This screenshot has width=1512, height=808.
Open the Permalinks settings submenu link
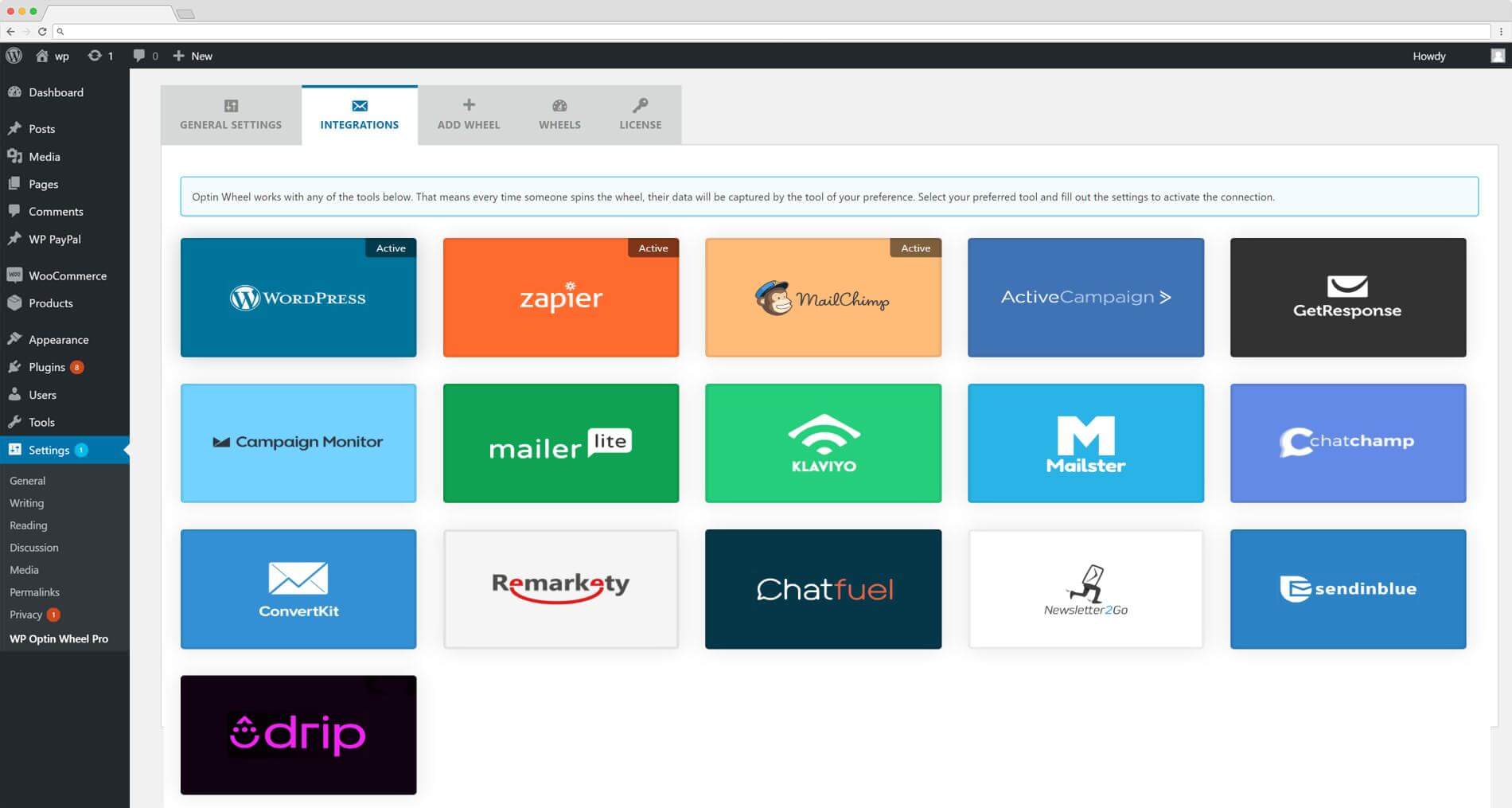click(x=35, y=592)
